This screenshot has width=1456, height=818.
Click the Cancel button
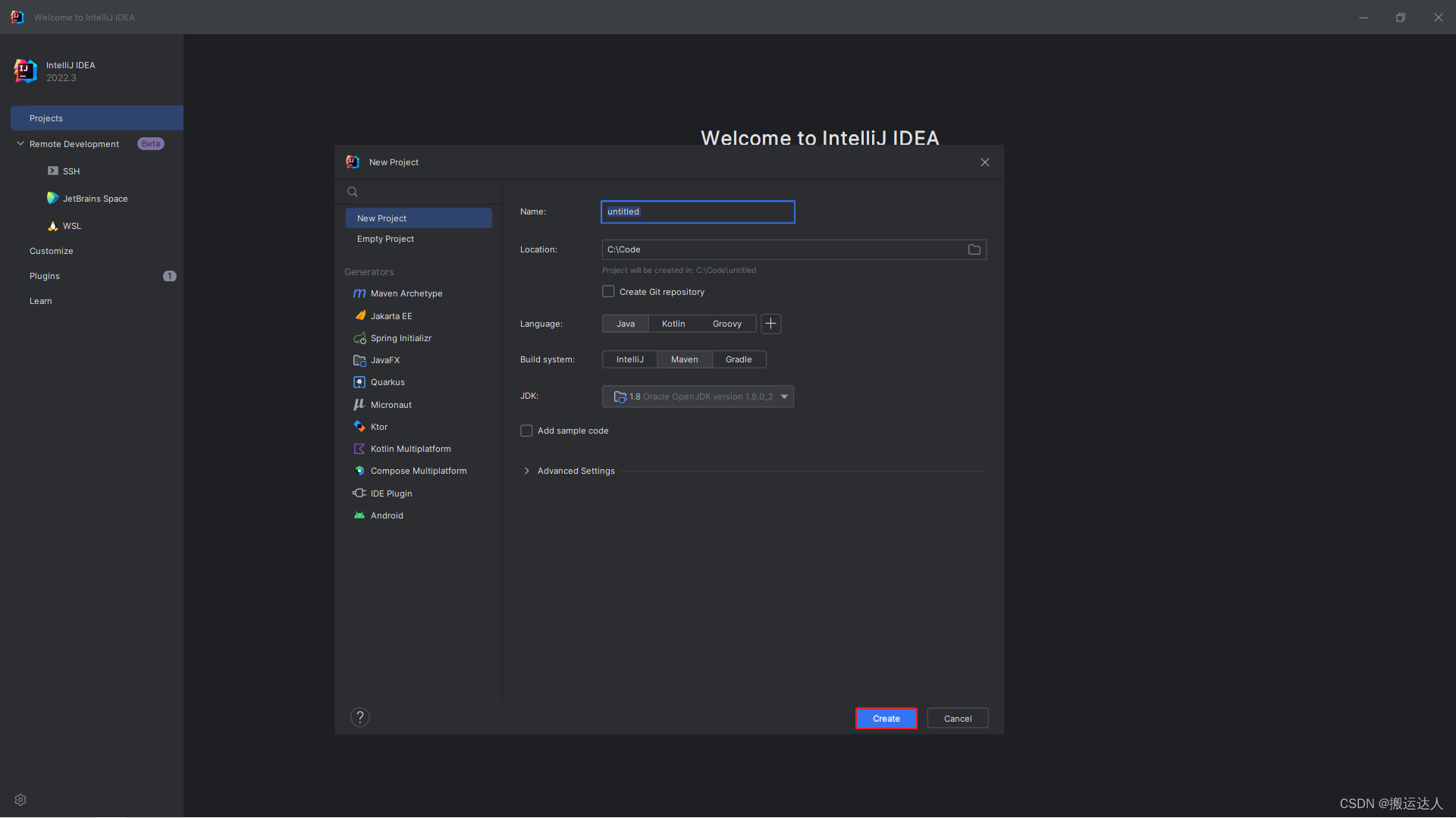[x=958, y=719]
